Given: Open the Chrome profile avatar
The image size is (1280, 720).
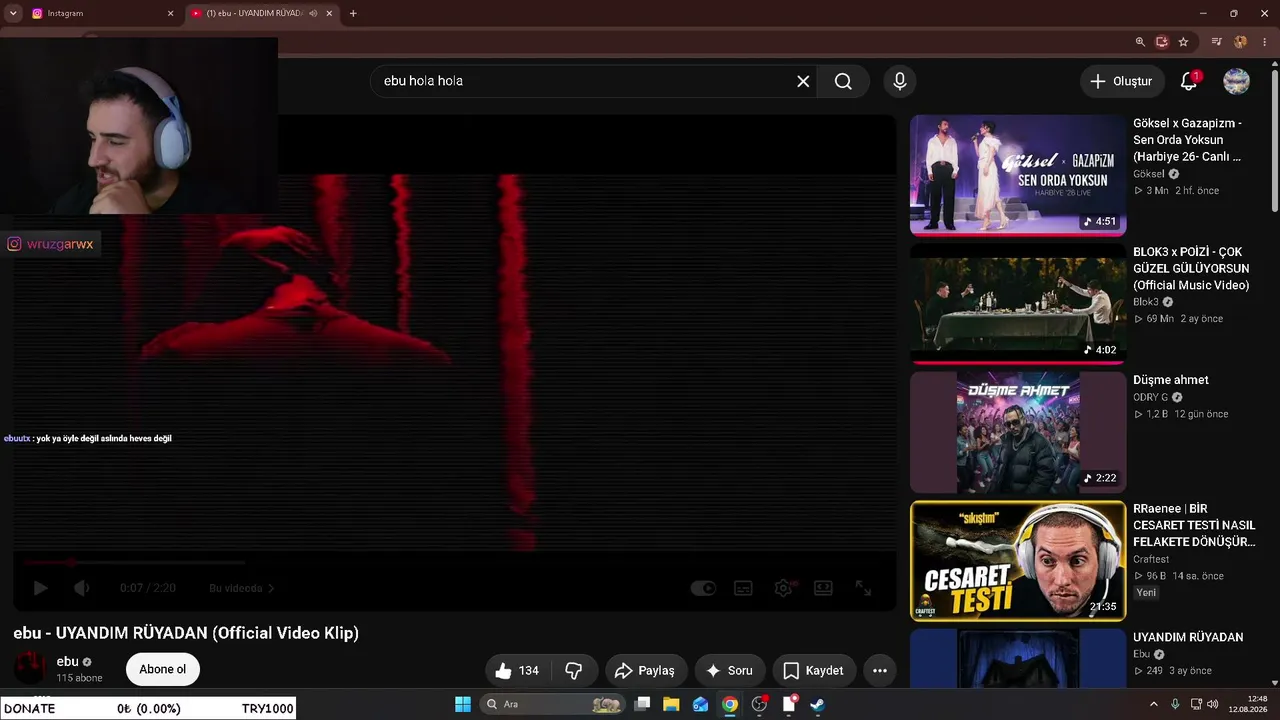Looking at the screenshot, I should pyautogui.click(x=1241, y=42).
